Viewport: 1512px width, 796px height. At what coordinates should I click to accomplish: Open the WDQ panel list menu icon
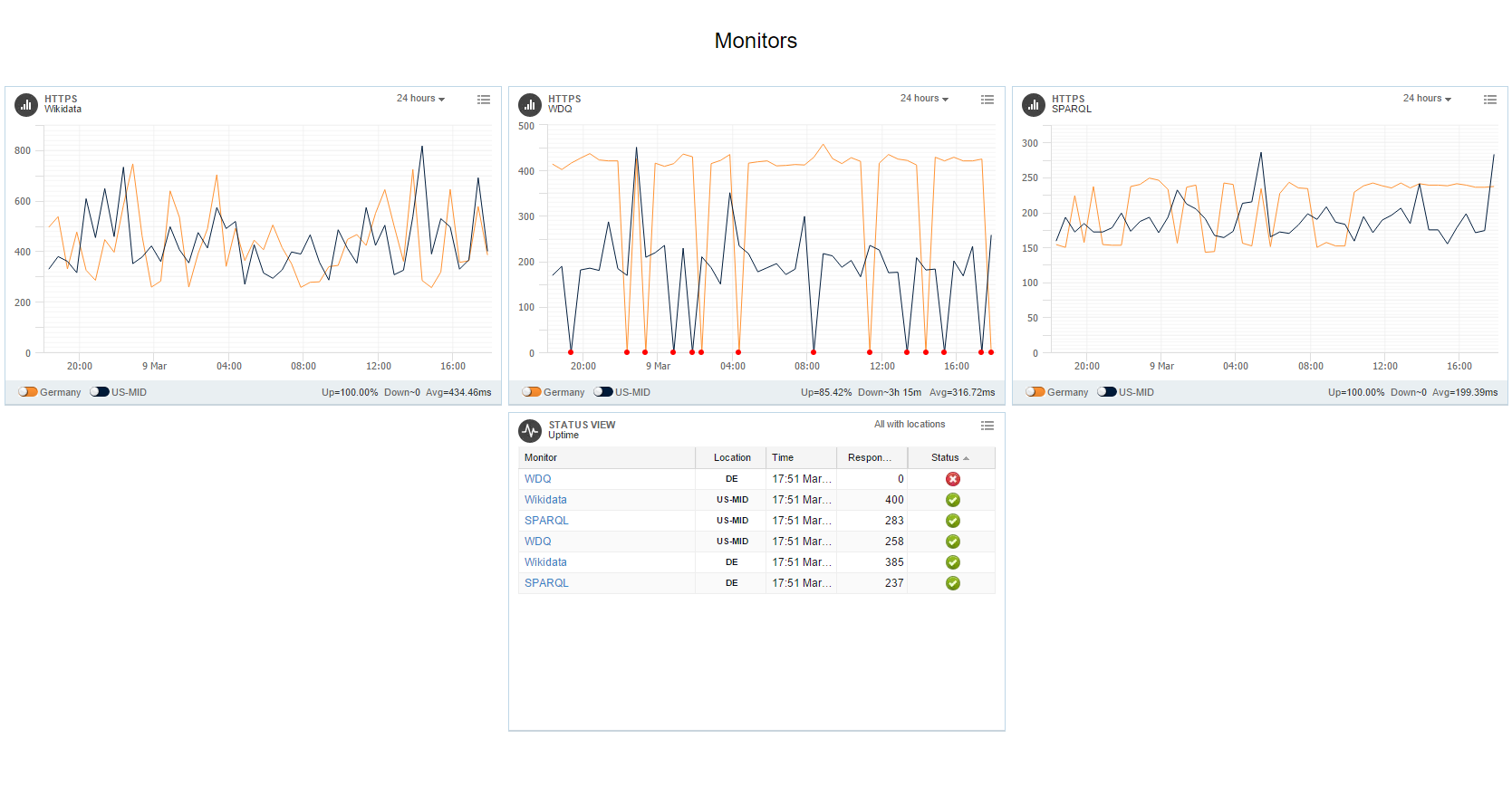point(987,100)
